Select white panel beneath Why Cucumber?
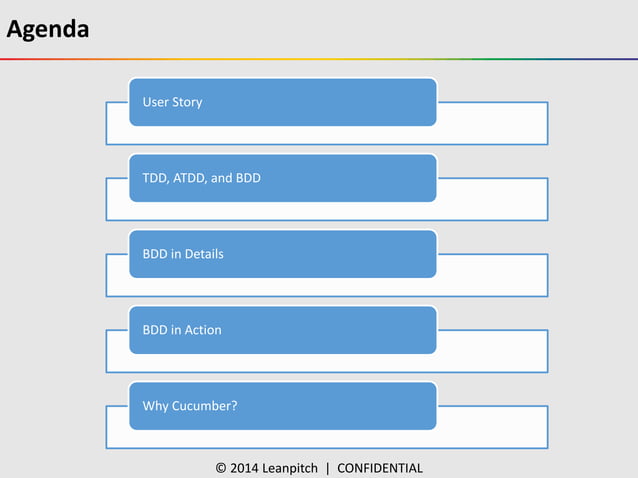Viewport: 638px width, 478px height. click(x=490, y=429)
